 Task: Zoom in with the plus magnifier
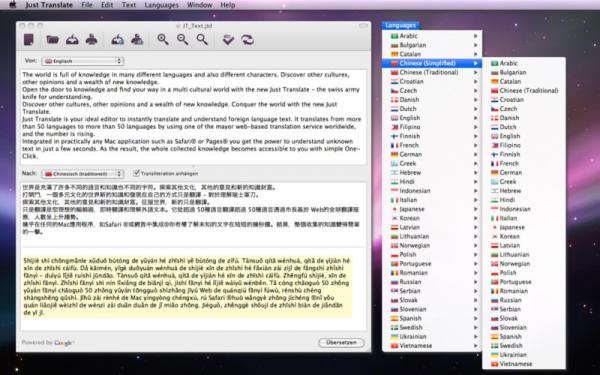(x=163, y=39)
